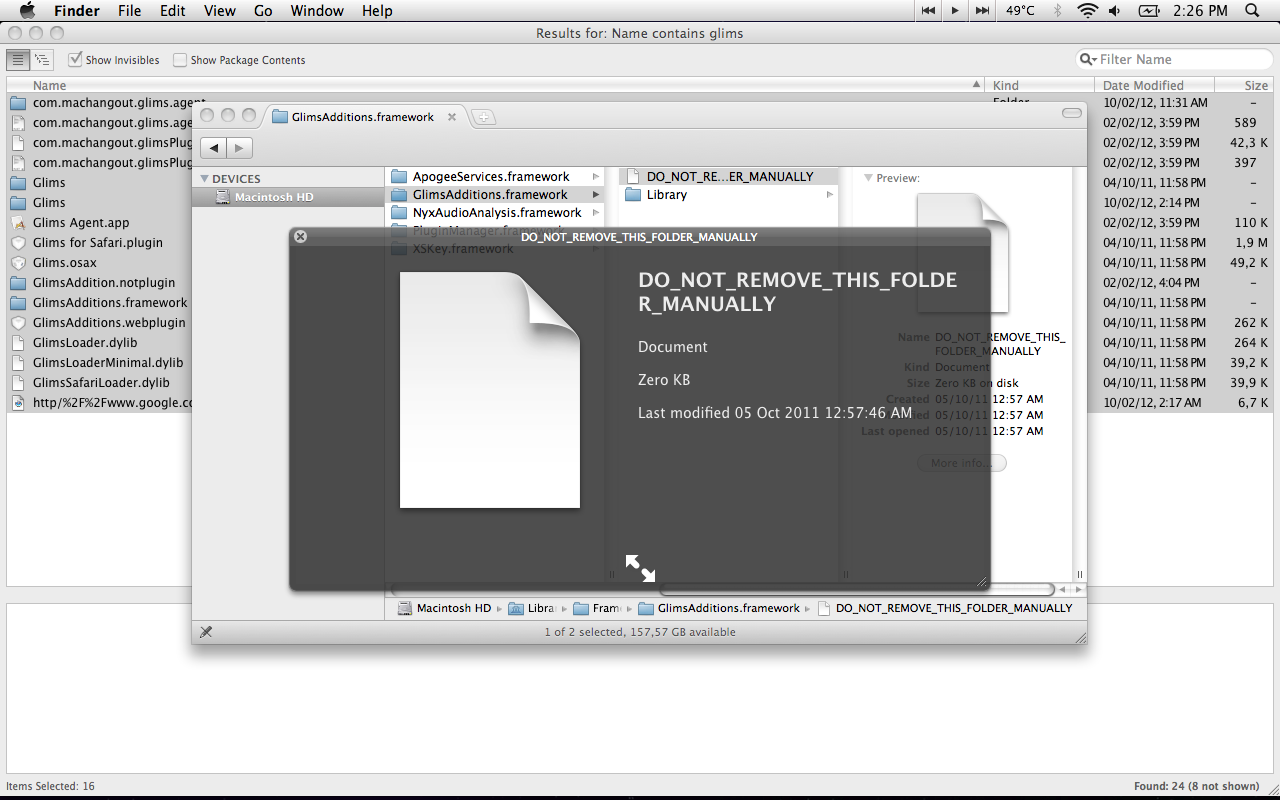
Task: Sort results by Date Modified column
Action: coord(1154,85)
